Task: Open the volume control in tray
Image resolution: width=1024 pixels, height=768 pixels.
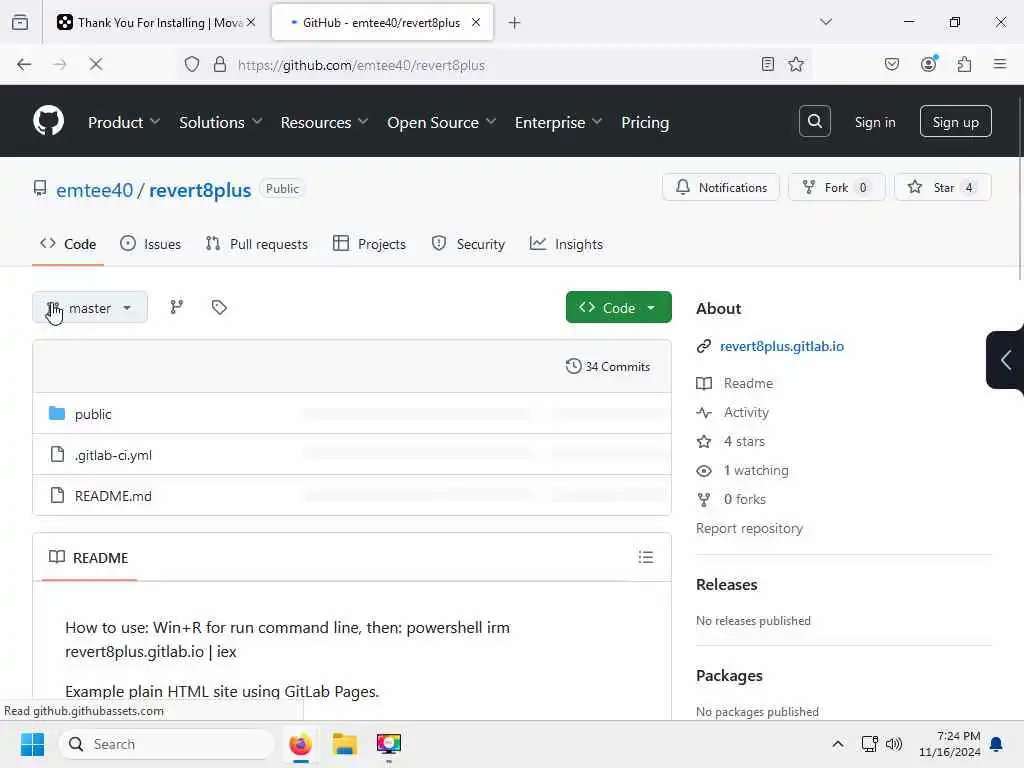Action: (x=894, y=744)
